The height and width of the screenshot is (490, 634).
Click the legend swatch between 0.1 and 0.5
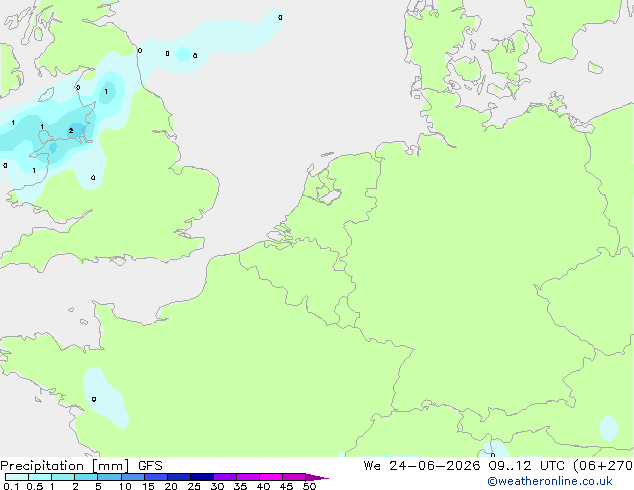(x=17, y=477)
